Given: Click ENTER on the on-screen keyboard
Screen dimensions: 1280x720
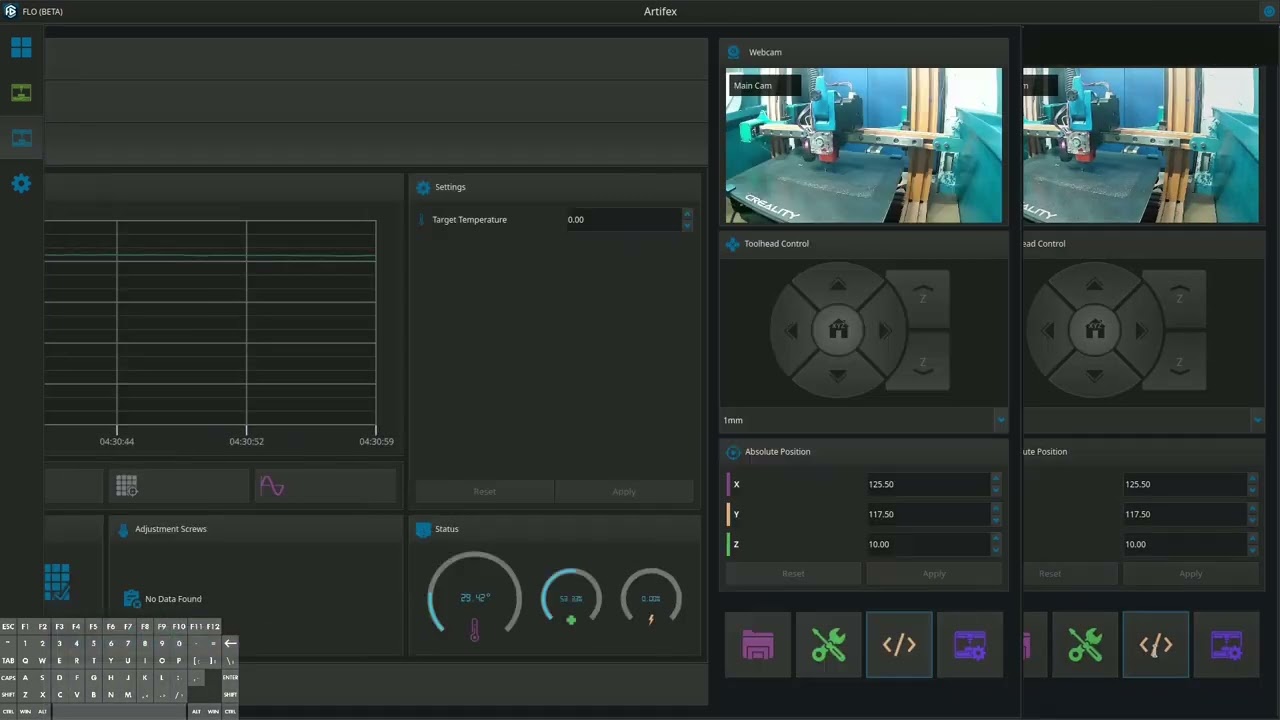Looking at the screenshot, I should (x=230, y=678).
